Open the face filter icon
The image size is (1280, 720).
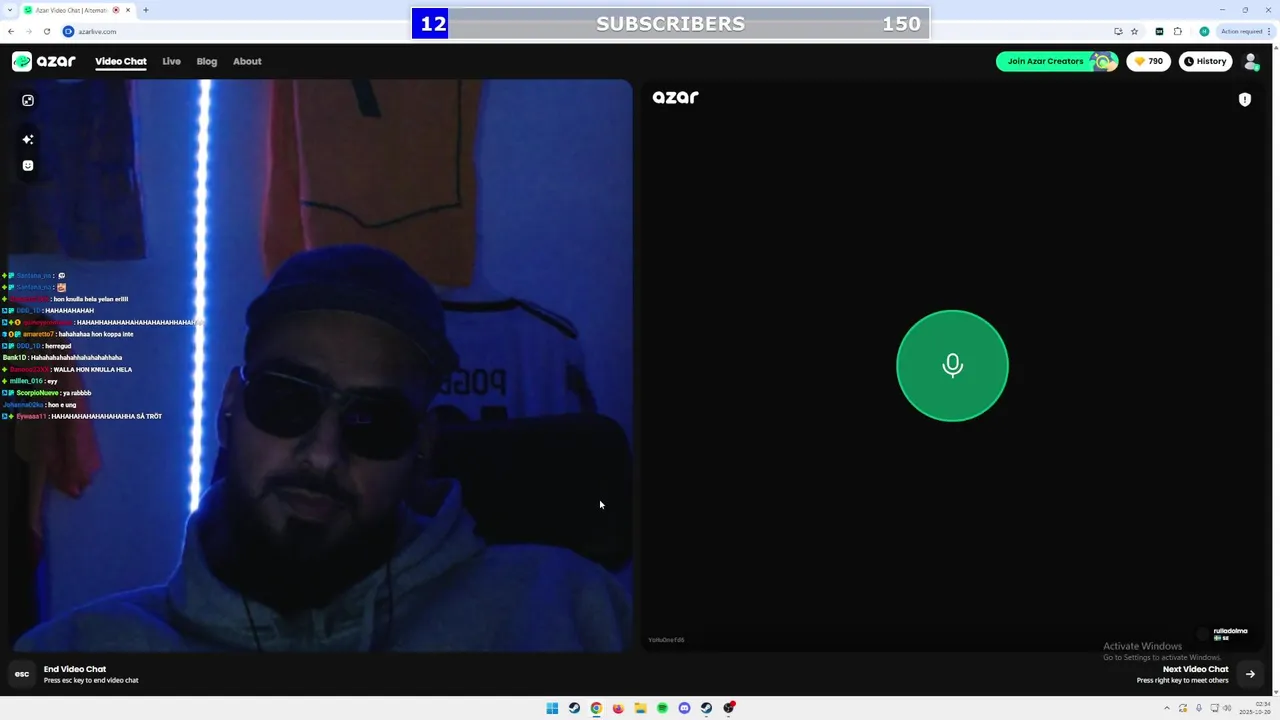pyautogui.click(x=28, y=166)
